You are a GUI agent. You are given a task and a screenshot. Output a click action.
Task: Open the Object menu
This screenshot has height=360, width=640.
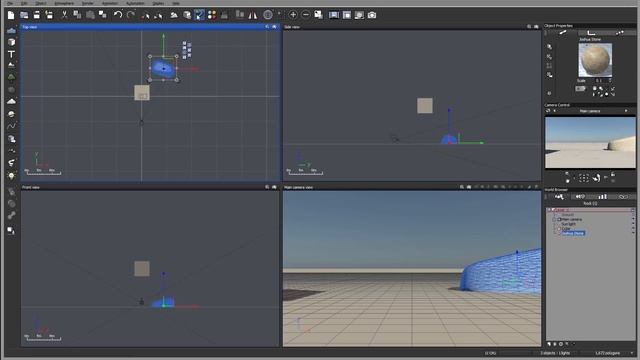click(x=40, y=3)
